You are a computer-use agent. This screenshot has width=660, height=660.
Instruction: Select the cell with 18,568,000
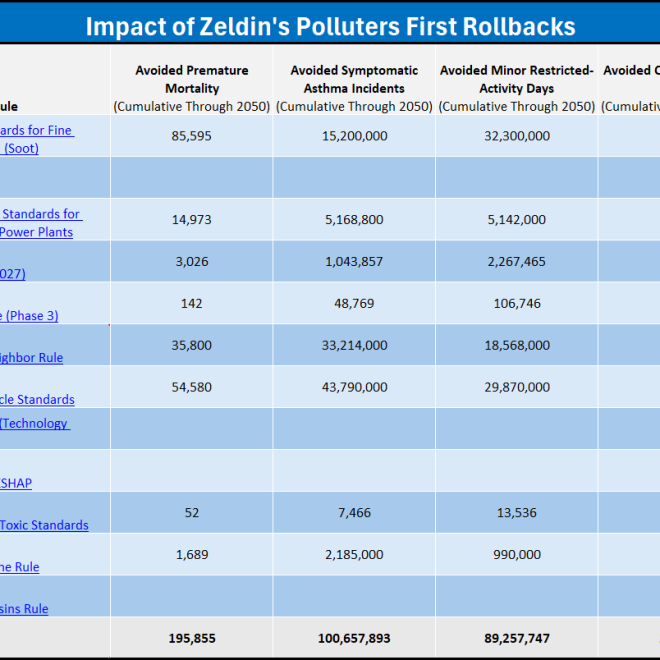point(516,345)
